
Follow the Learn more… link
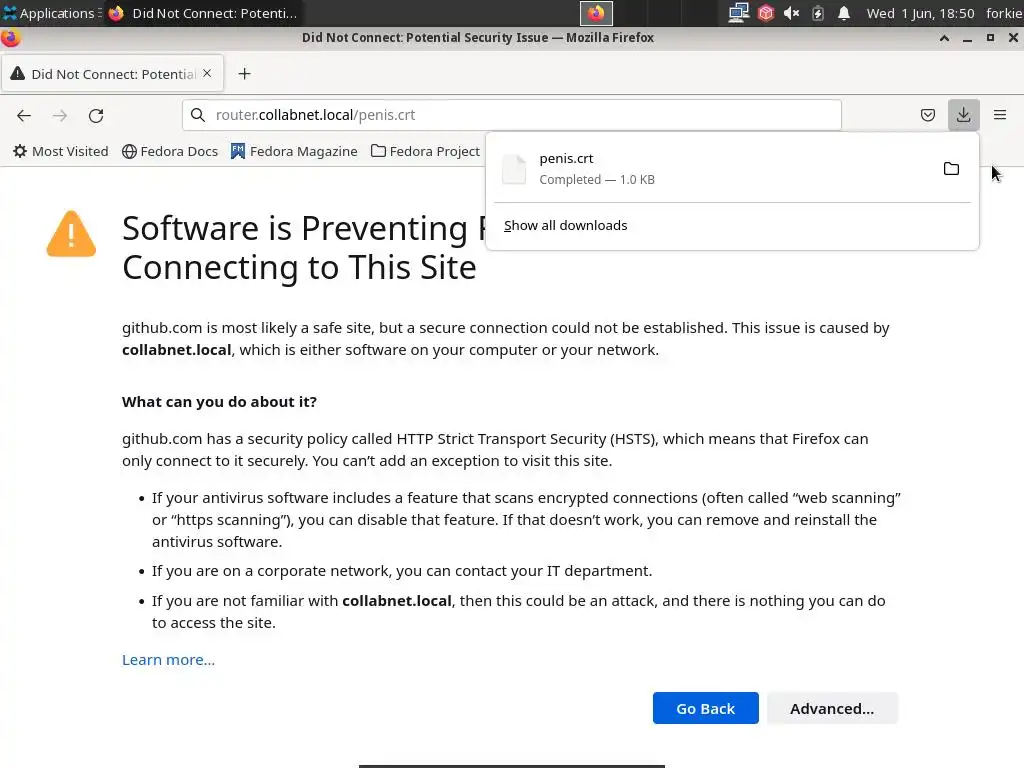(x=168, y=660)
